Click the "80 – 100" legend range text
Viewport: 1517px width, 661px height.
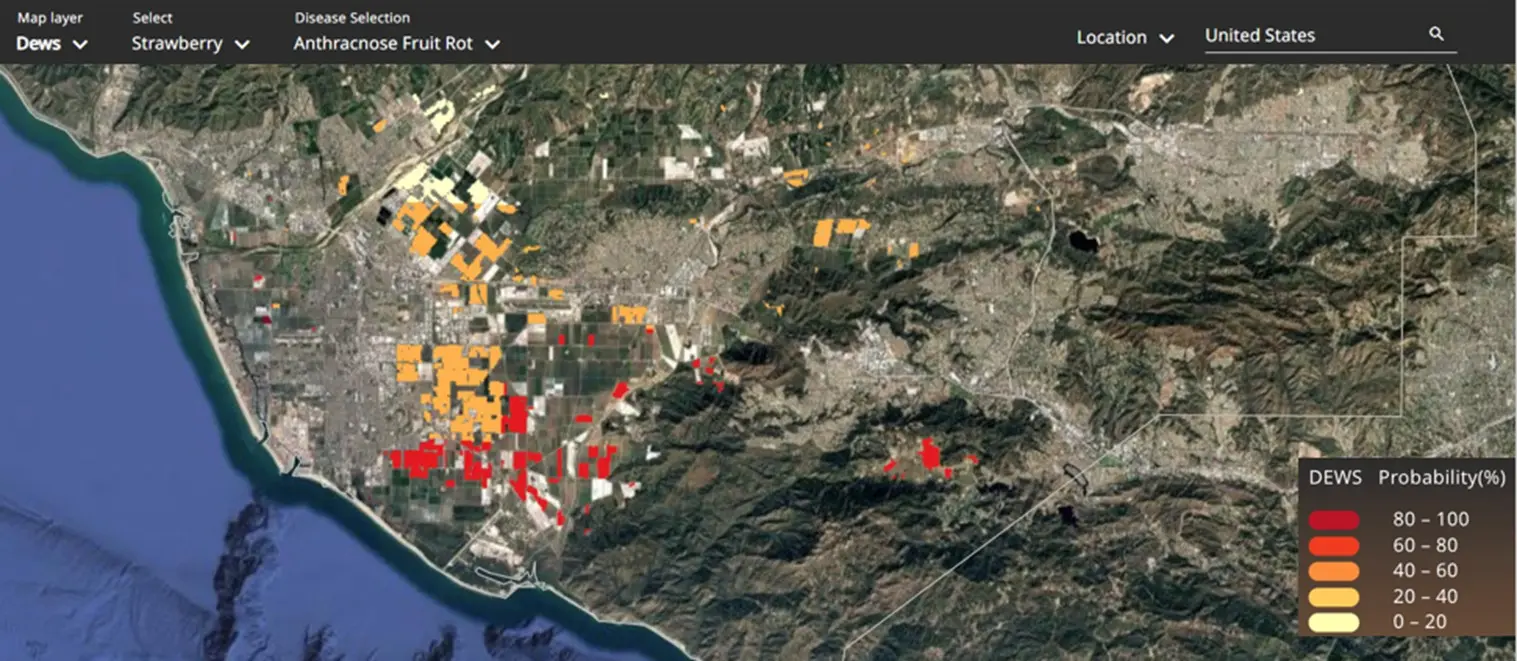[x=1431, y=520]
